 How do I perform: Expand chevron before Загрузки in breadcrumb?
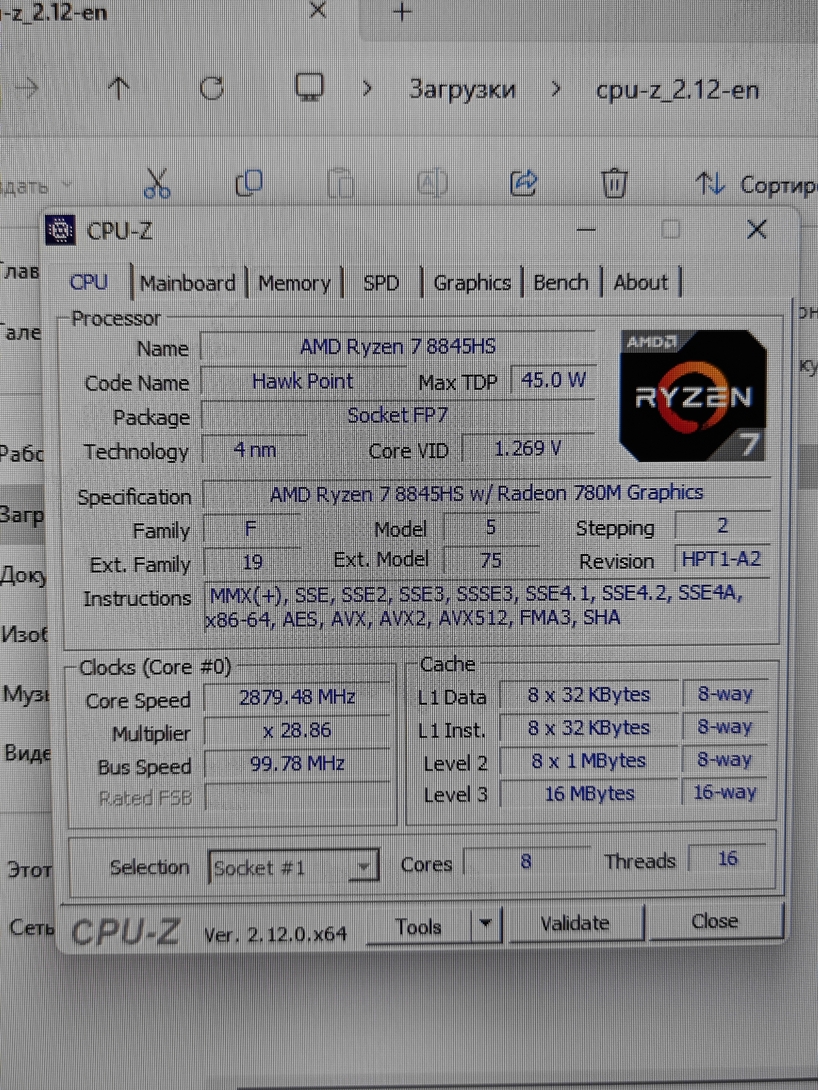pos(368,89)
